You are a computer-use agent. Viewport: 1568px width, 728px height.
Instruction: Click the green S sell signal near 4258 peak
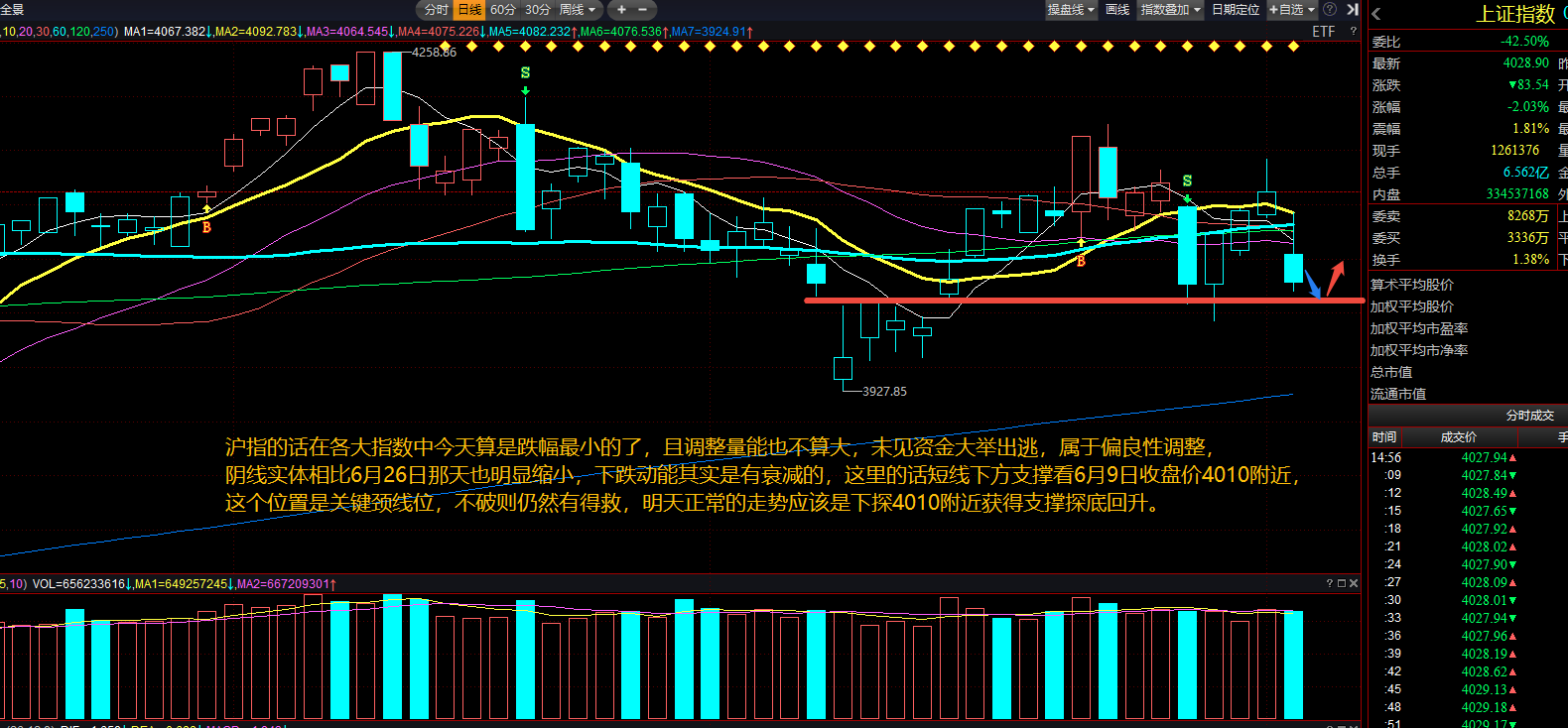tap(525, 72)
